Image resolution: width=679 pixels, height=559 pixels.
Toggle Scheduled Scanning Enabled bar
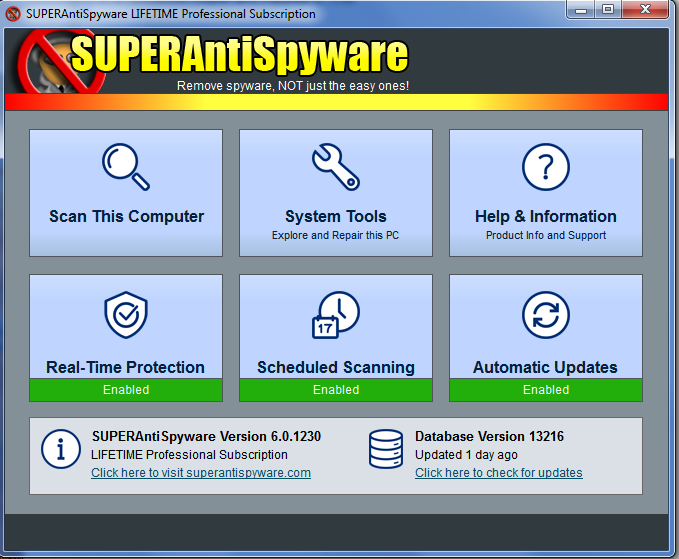tap(336, 390)
